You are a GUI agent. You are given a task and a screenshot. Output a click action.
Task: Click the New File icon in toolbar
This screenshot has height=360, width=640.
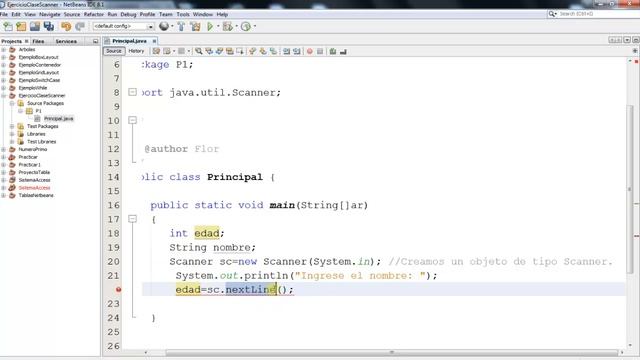[8, 27]
